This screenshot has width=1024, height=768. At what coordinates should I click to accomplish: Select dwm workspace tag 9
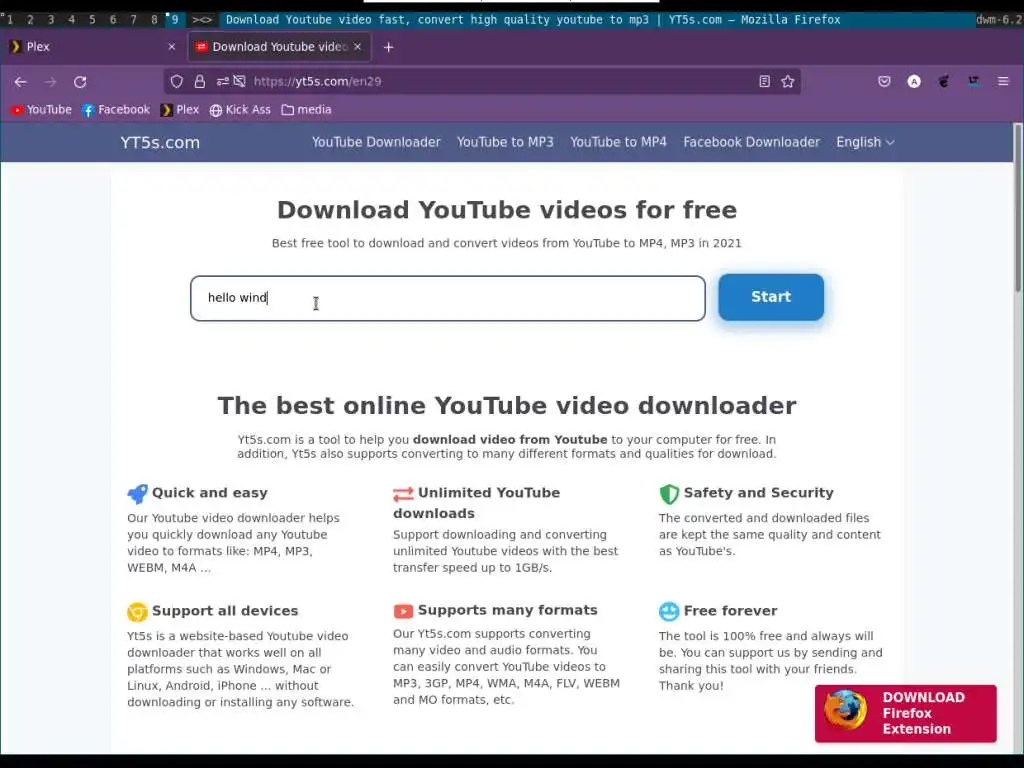tap(174, 20)
